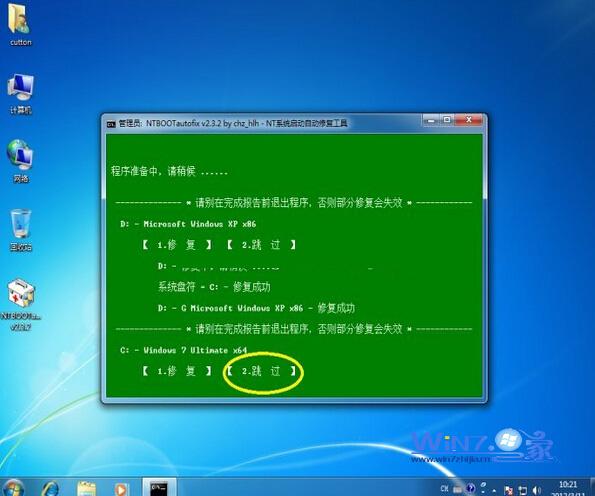The image size is (595, 496).
Task: Expand hidden tray icons arrow
Action: pyautogui.click(x=494, y=490)
